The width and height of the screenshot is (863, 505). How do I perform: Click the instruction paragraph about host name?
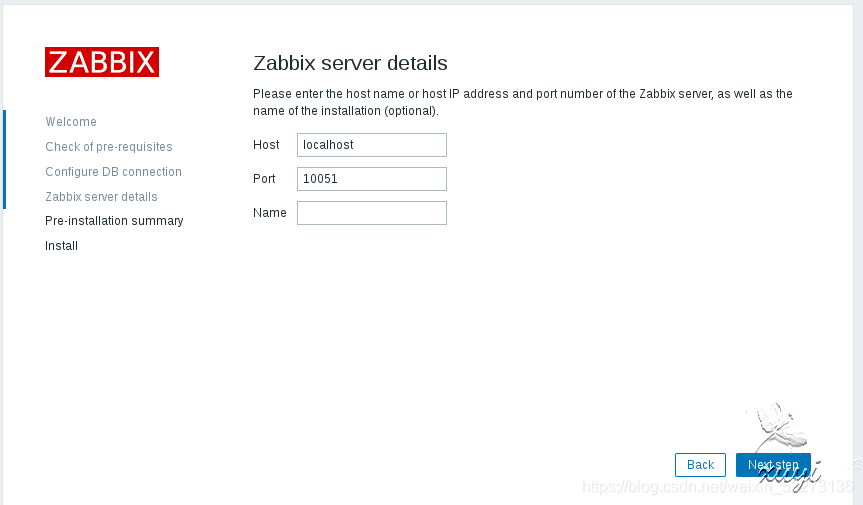pos(523,102)
